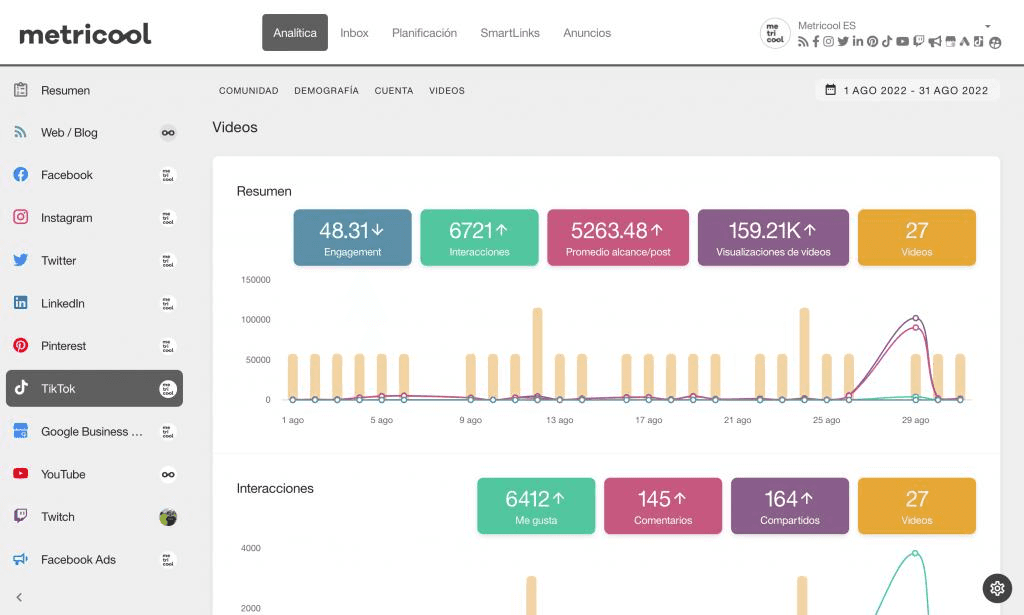Click the YouTube icon in header brand row
This screenshot has height=615, width=1024.
[903, 42]
